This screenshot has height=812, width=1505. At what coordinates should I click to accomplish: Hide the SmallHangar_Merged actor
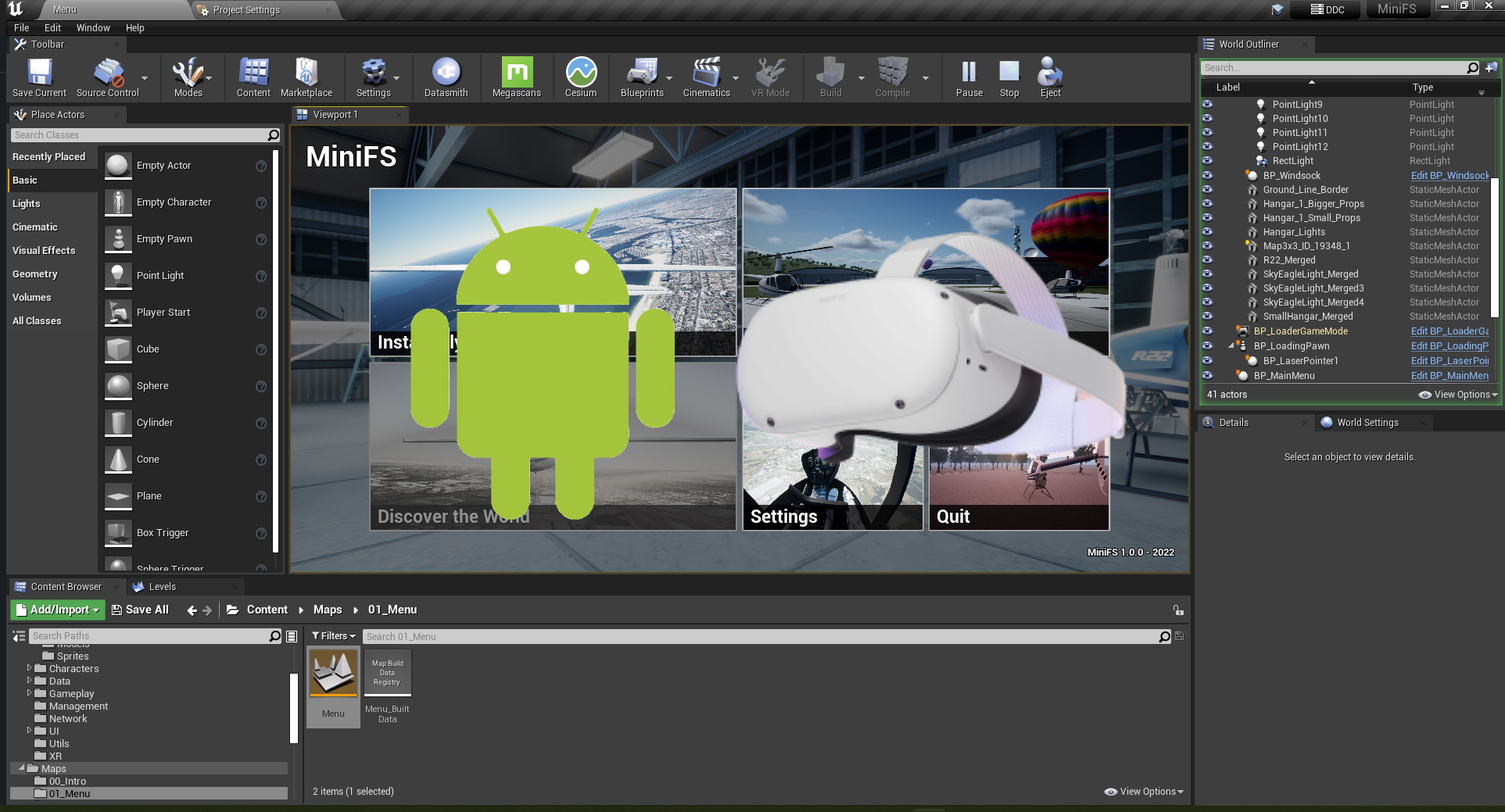(1207, 316)
